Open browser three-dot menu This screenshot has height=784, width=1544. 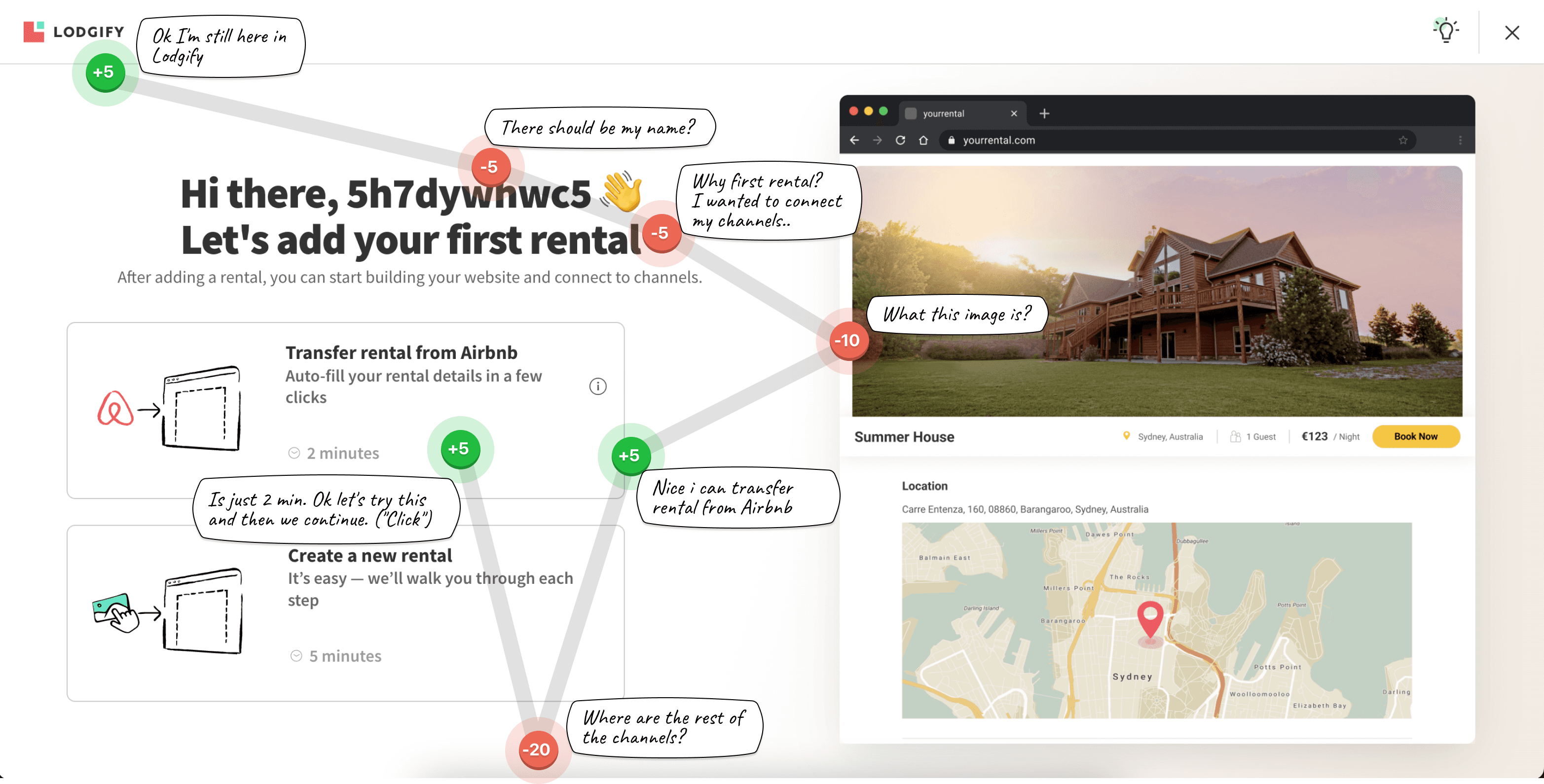1460,140
